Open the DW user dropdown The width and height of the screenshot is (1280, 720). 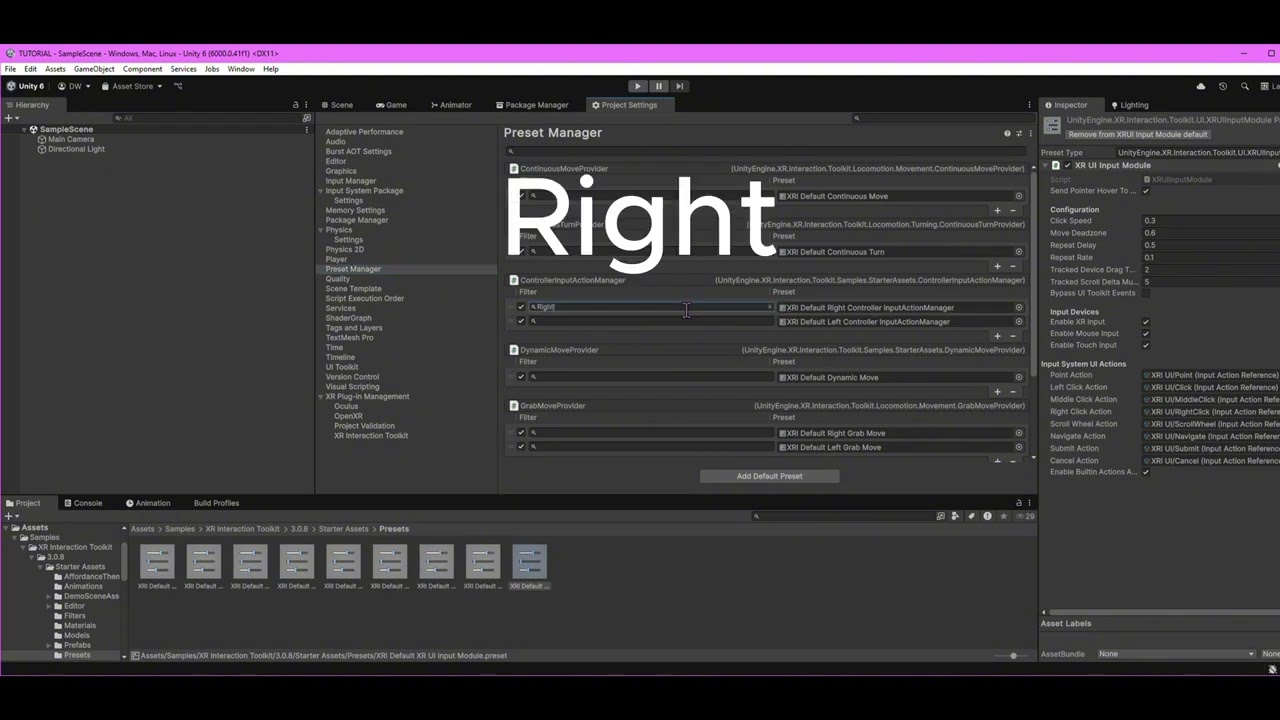pos(74,86)
